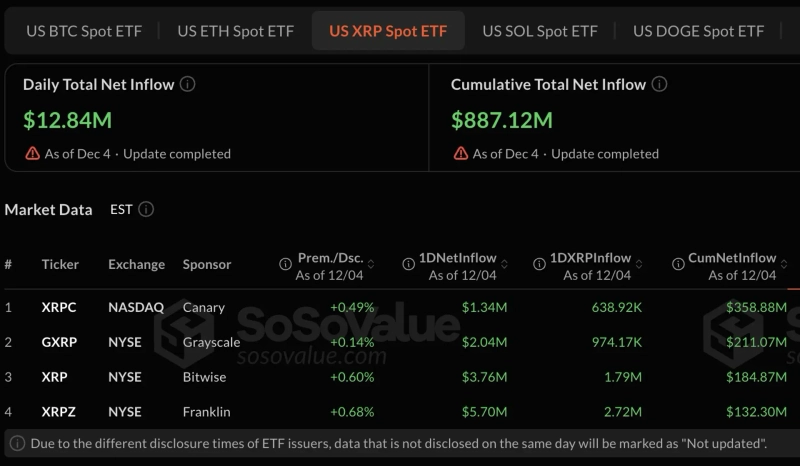The image size is (800, 466).
Task: Open info icon beside Daily Total Net Inflow
Action: [187, 85]
